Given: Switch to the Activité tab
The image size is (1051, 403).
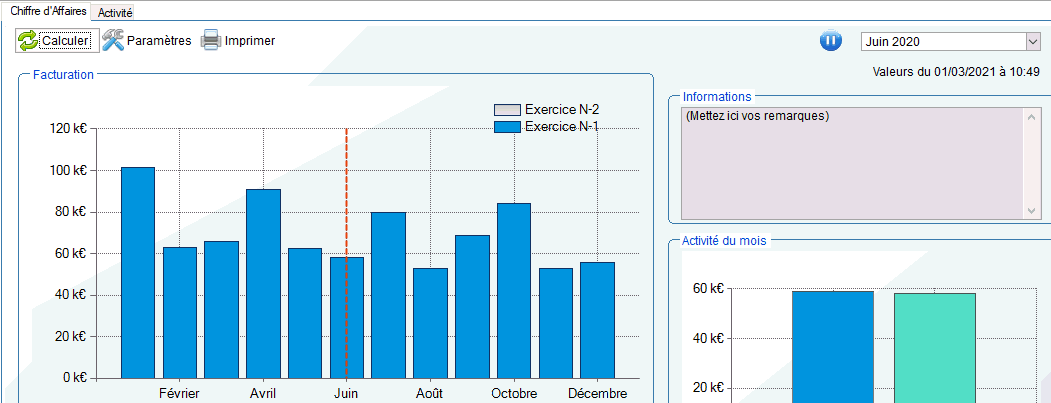Looking at the screenshot, I should click(115, 12).
